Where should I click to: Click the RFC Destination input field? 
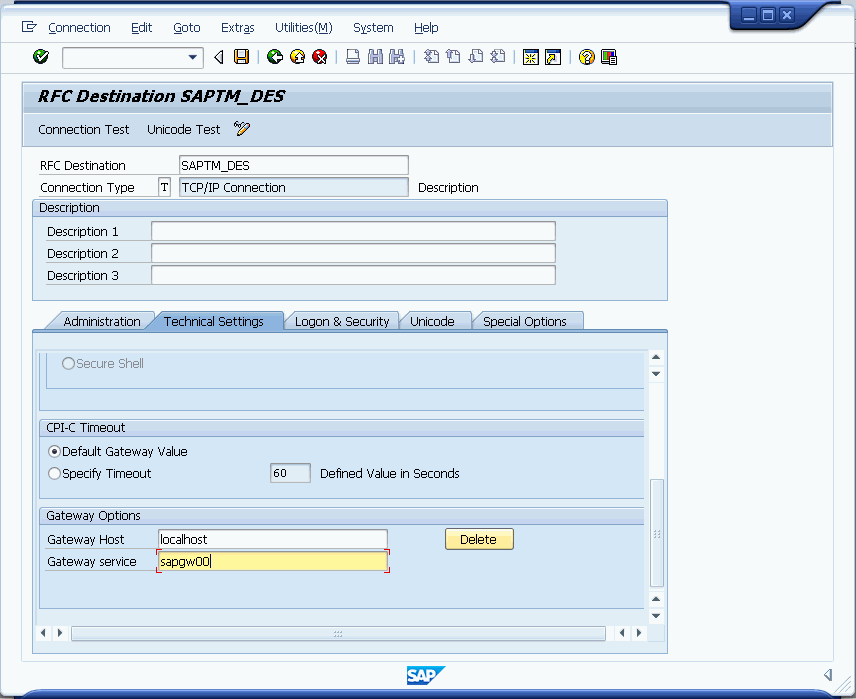pyautogui.click(x=294, y=165)
